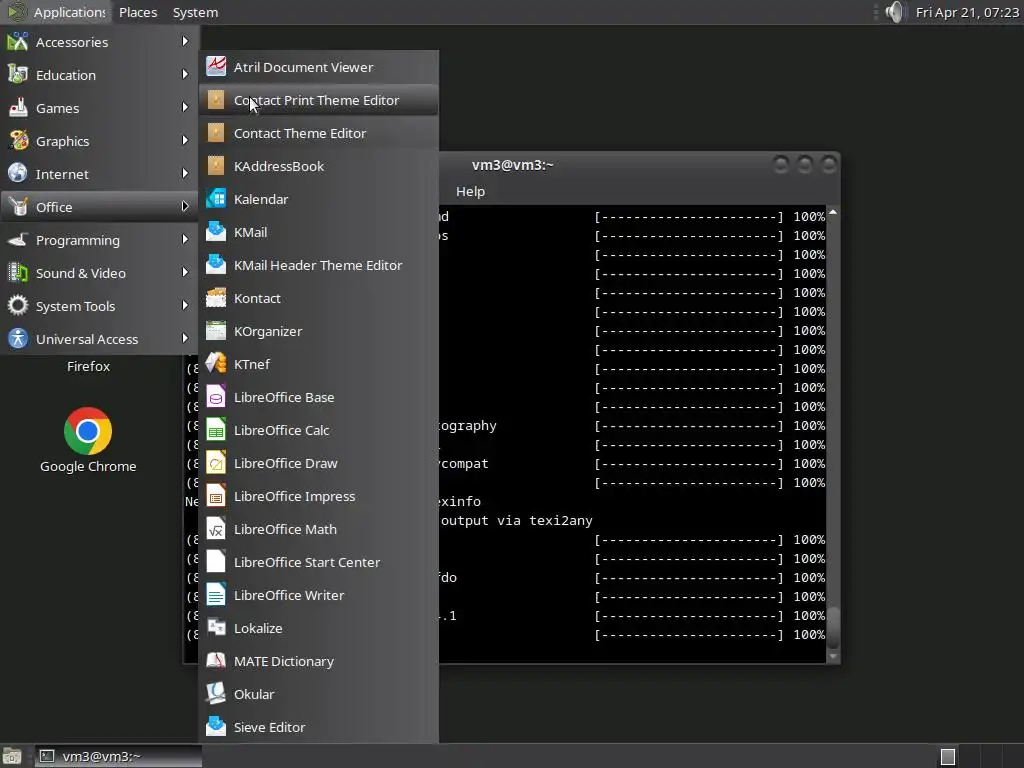Select the Office category
Image resolution: width=1024 pixels, height=768 pixels.
coord(99,207)
